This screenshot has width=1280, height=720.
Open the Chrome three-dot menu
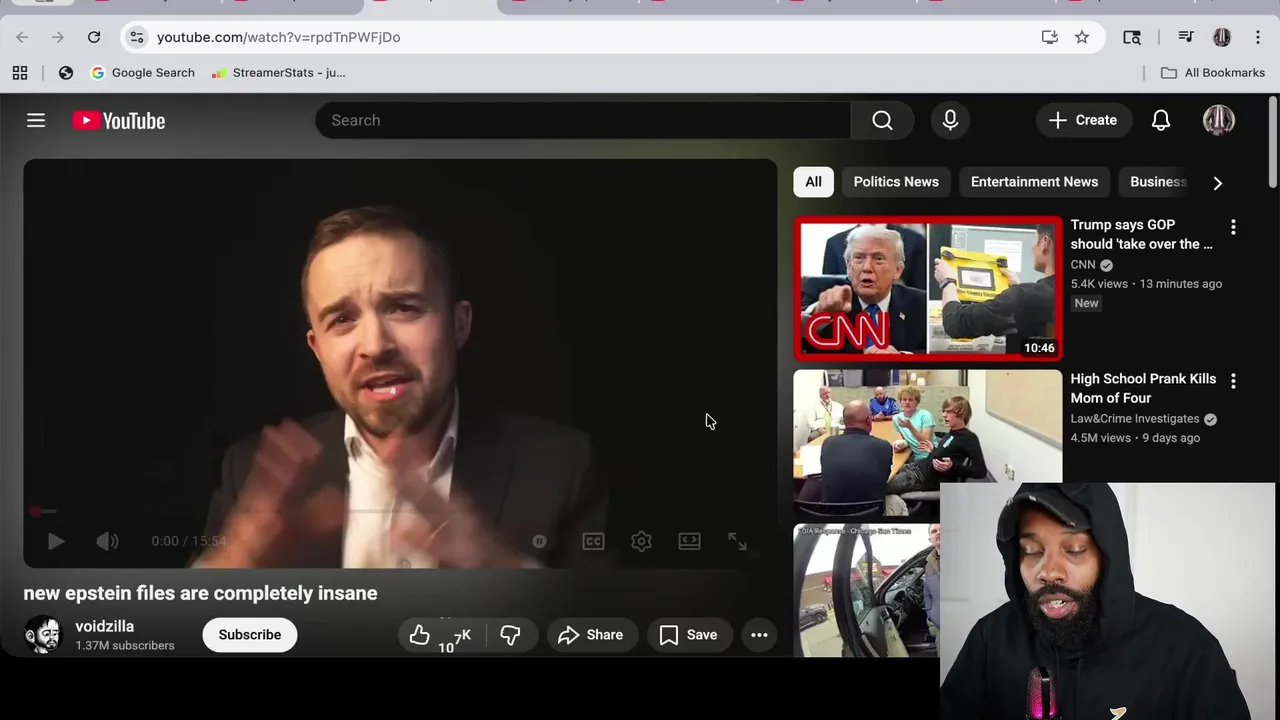tap(1256, 37)
